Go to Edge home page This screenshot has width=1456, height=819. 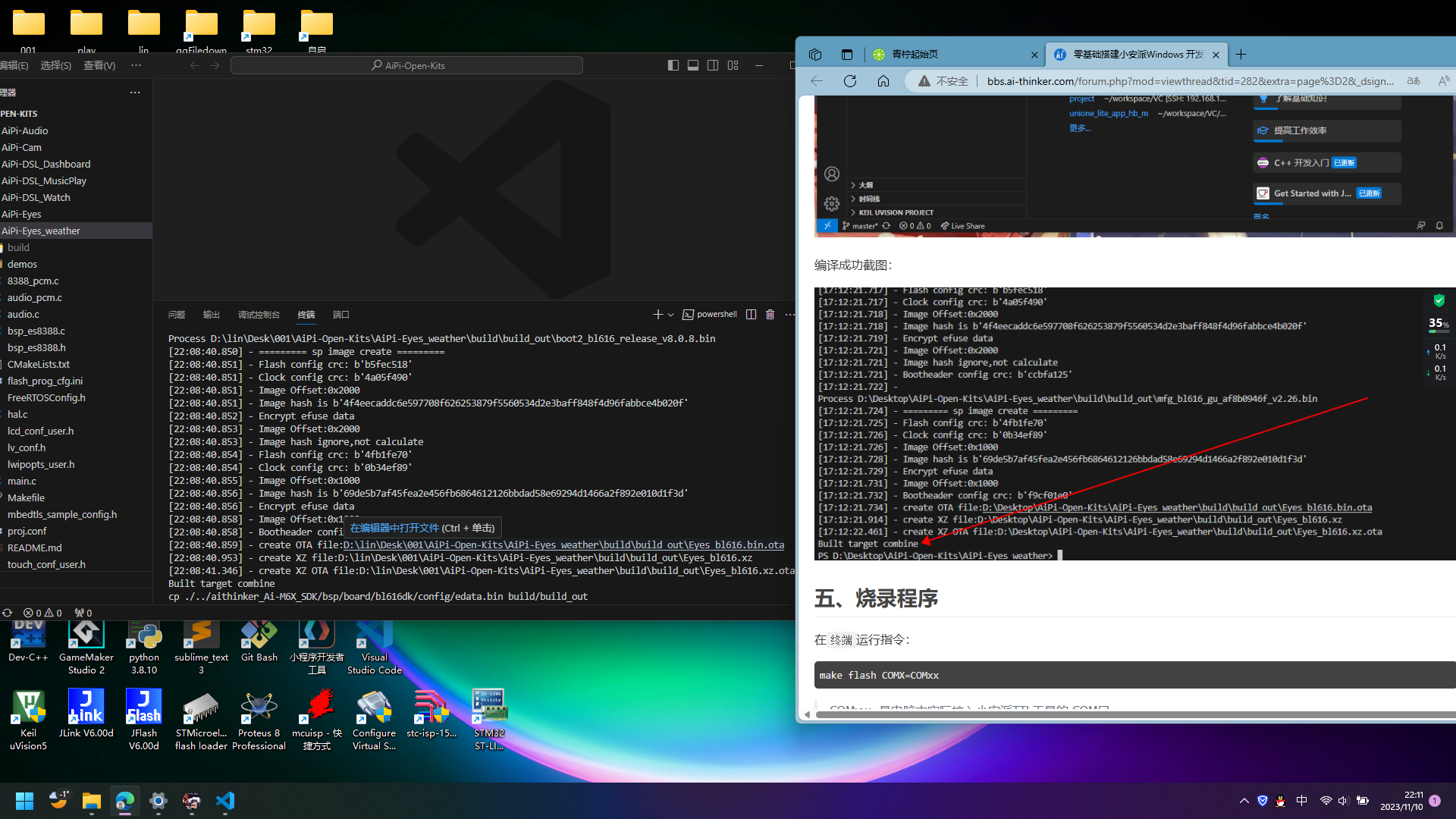point(883,81)
